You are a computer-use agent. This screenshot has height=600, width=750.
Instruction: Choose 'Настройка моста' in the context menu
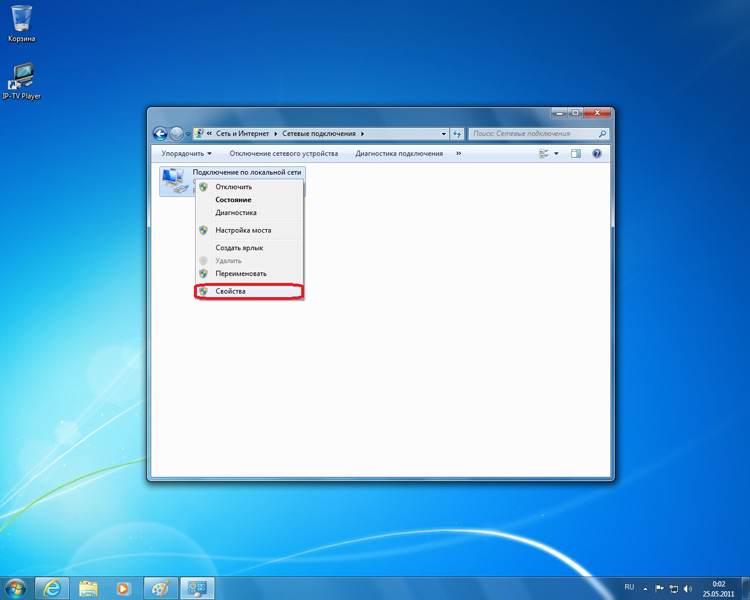[249, 230]
